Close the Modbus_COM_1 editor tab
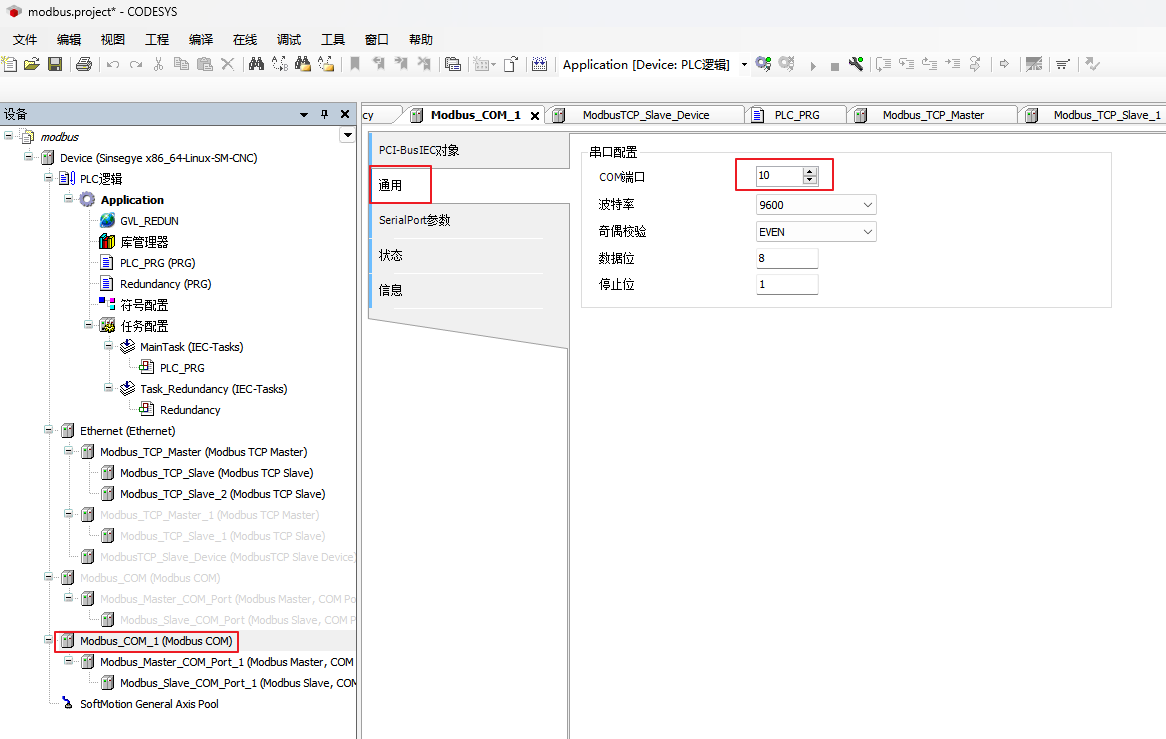1166x739 pixels. point(535,116)
